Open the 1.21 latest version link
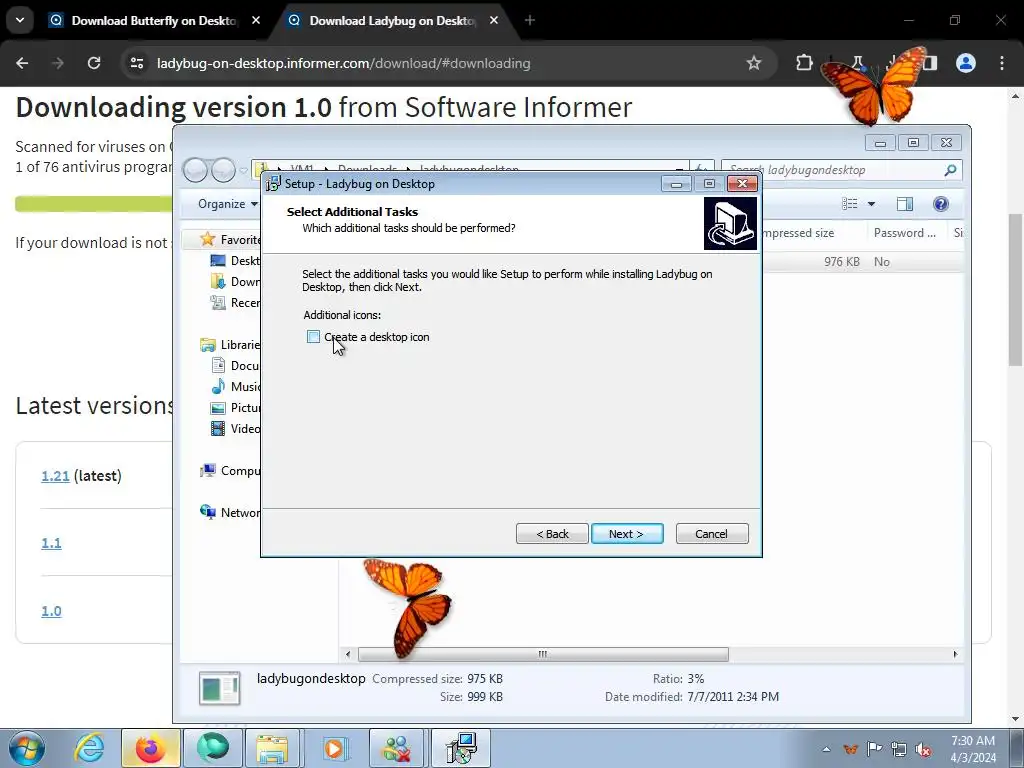This screenshot has width=1024, height=768. [55, 476]
